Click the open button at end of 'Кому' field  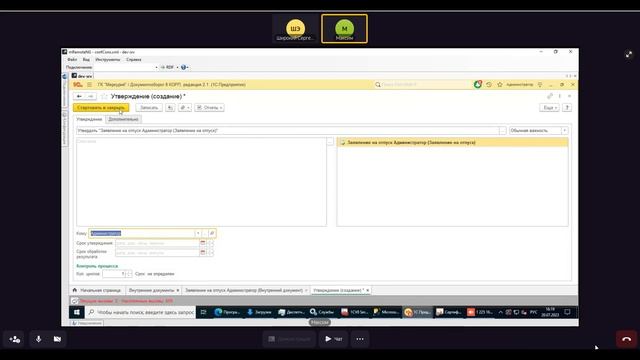click(212, 233)
